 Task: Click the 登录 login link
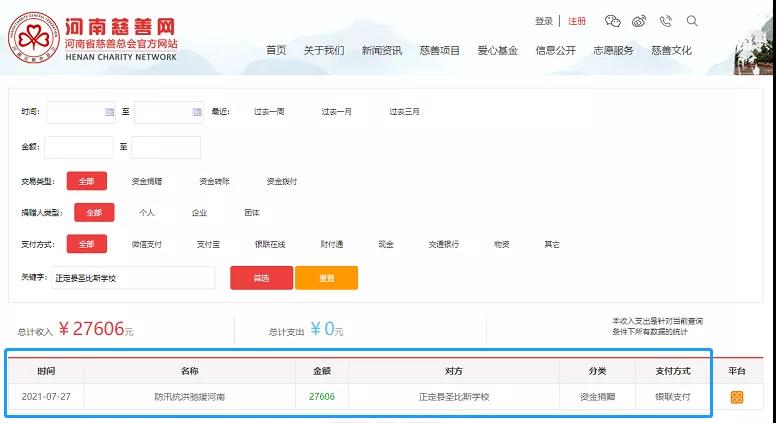(x=544, y=21)
